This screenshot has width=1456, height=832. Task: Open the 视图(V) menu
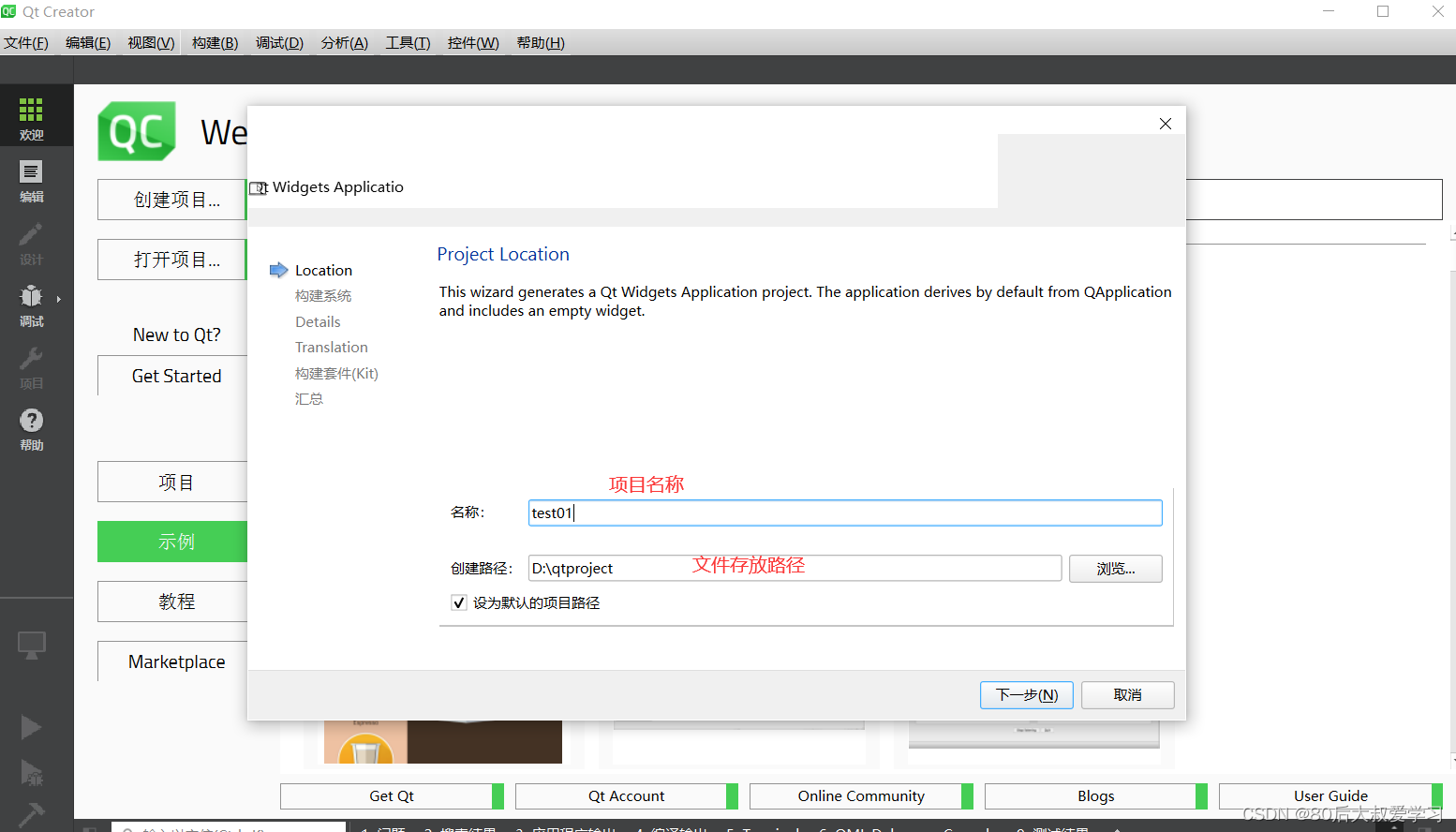click(x=151, y=43)
